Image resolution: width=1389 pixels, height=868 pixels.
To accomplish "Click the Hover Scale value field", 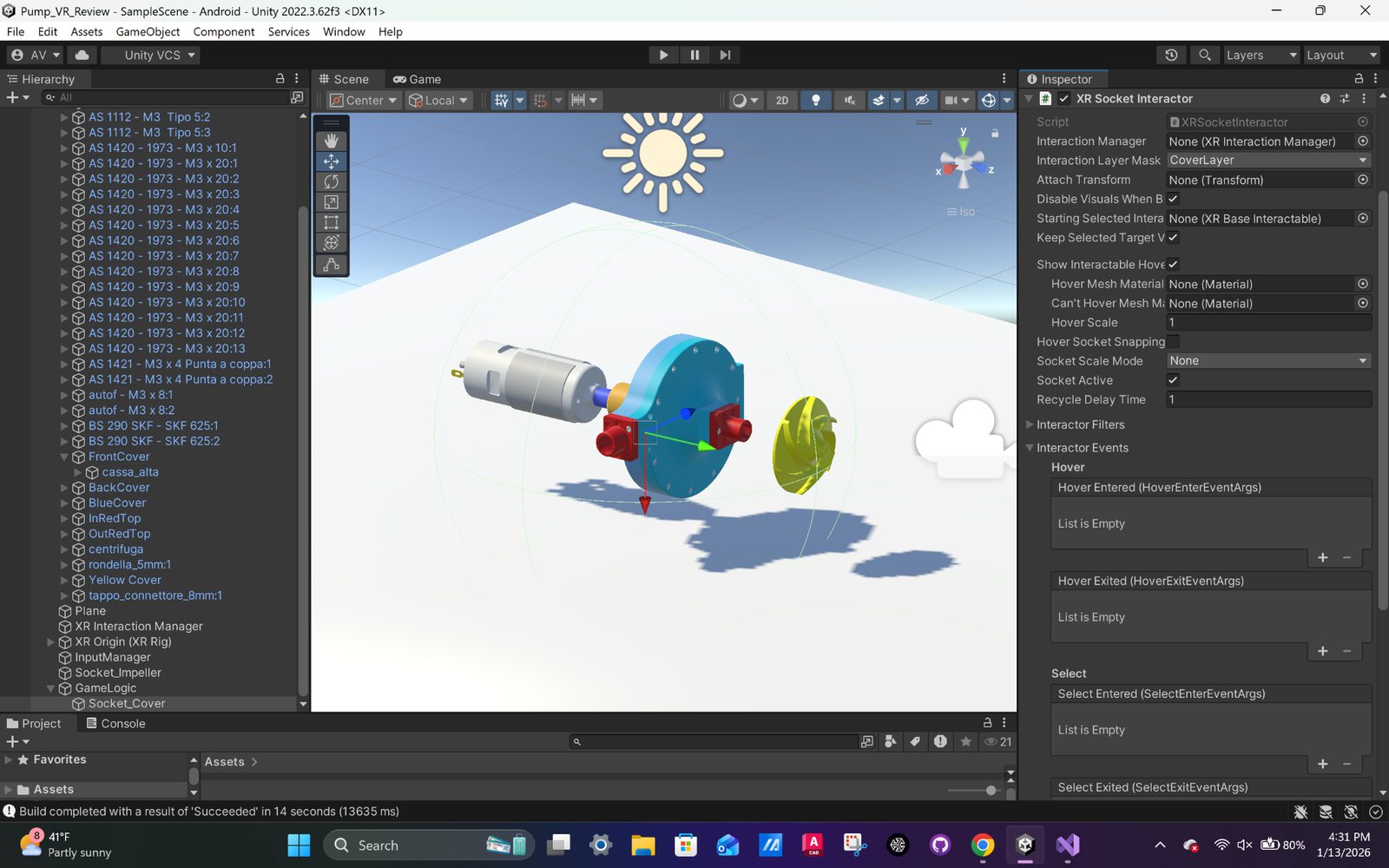I will [x=1268, y=322].
